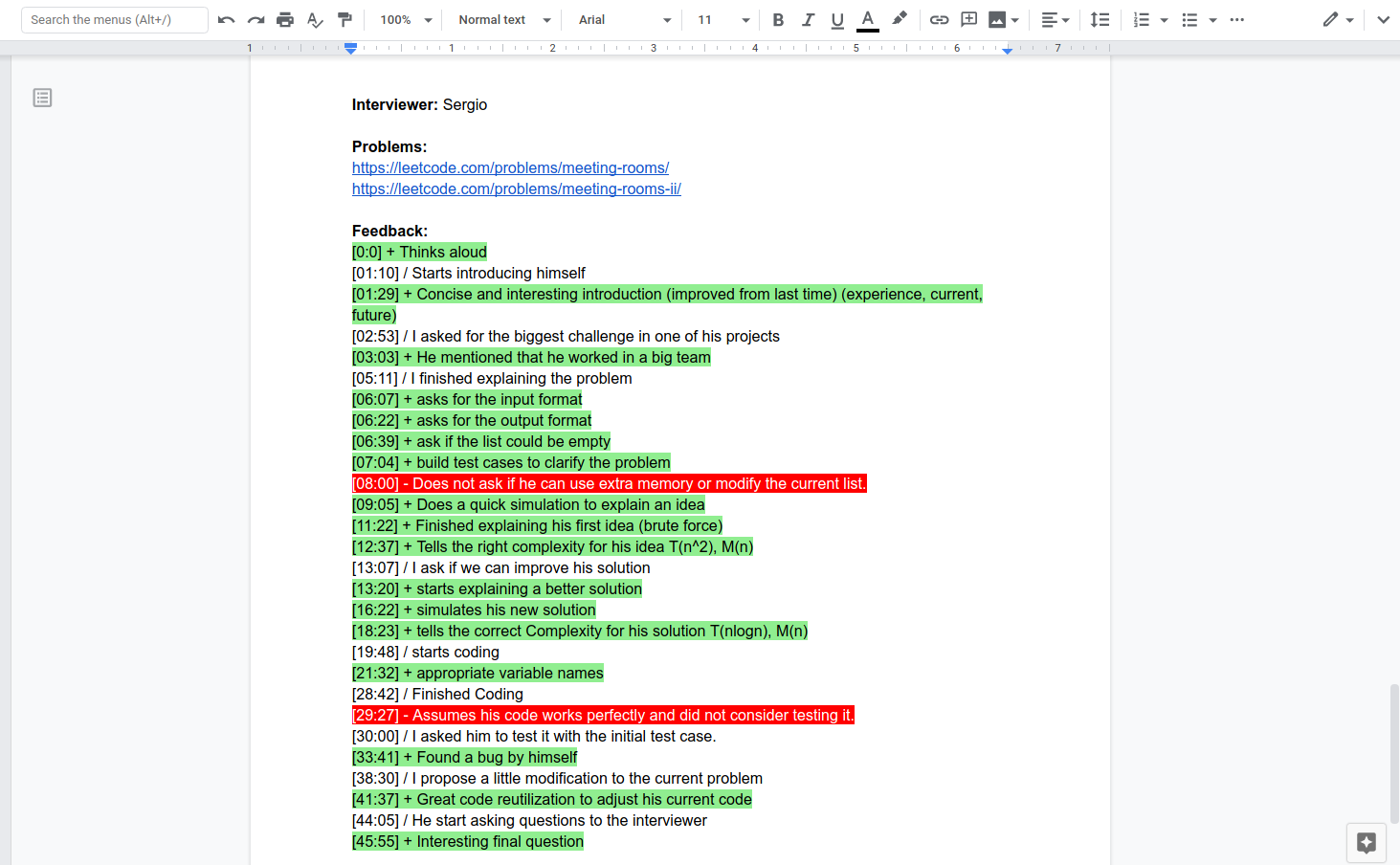This screenshot has height=865, width=1400.
Task: Click the "[28:42] / Finished Coding" line
Action: (x=437, y=694)
